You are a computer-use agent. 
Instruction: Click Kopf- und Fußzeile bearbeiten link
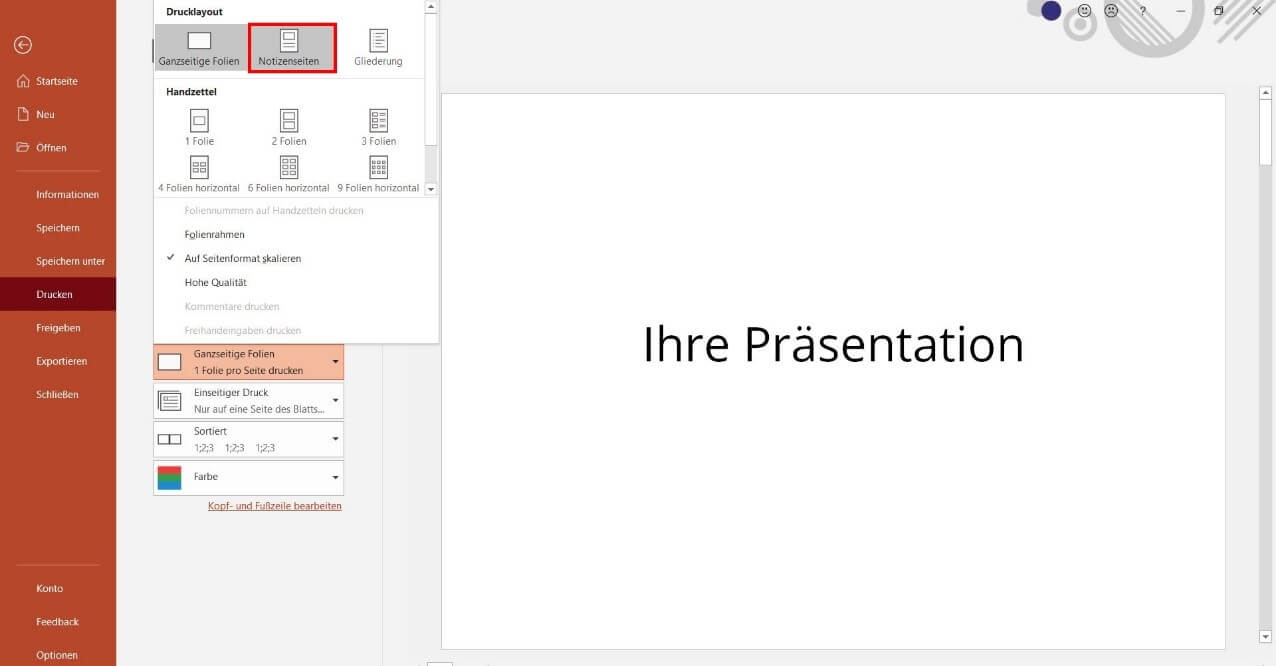[x=275, y=506]
